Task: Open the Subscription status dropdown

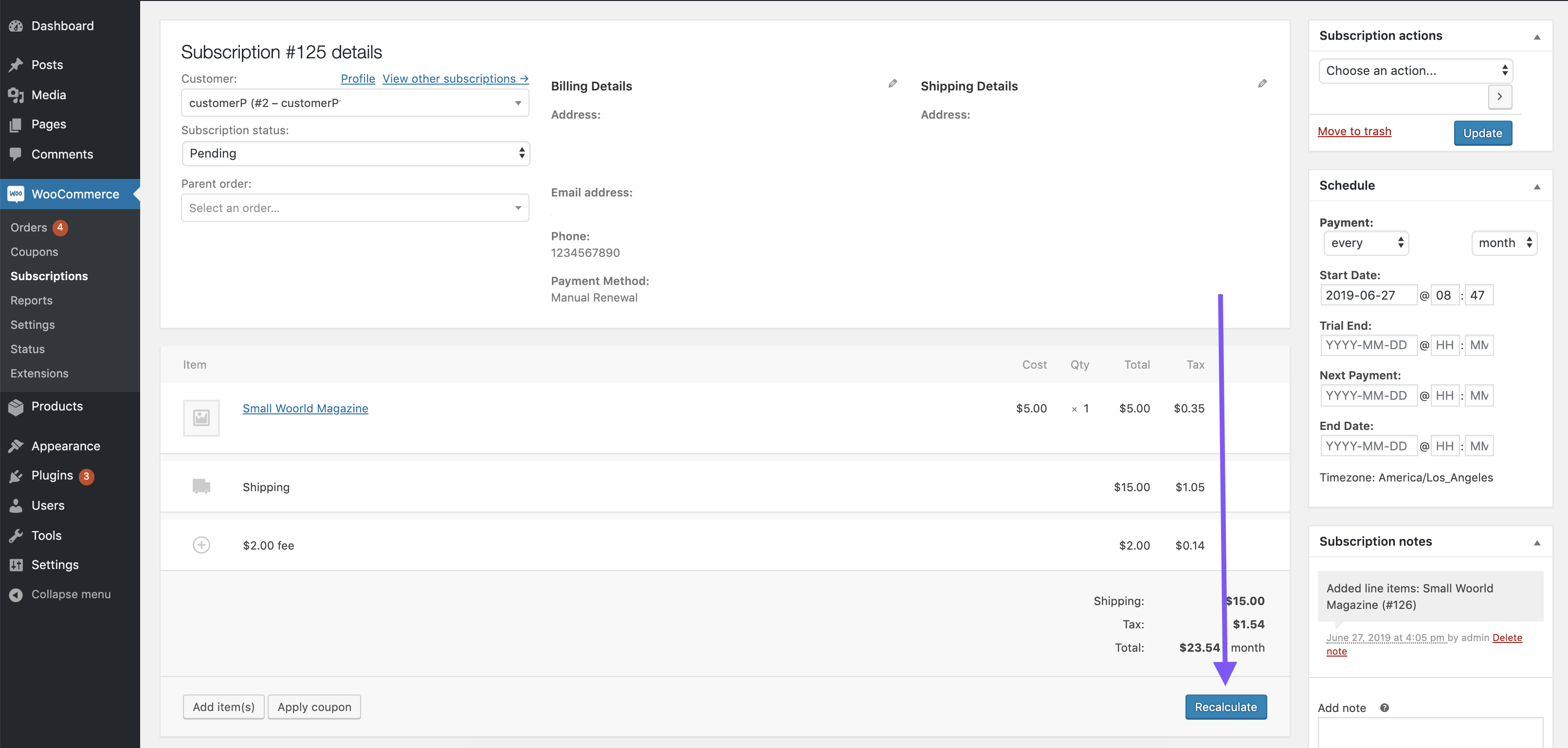Action: click(355, 153)
